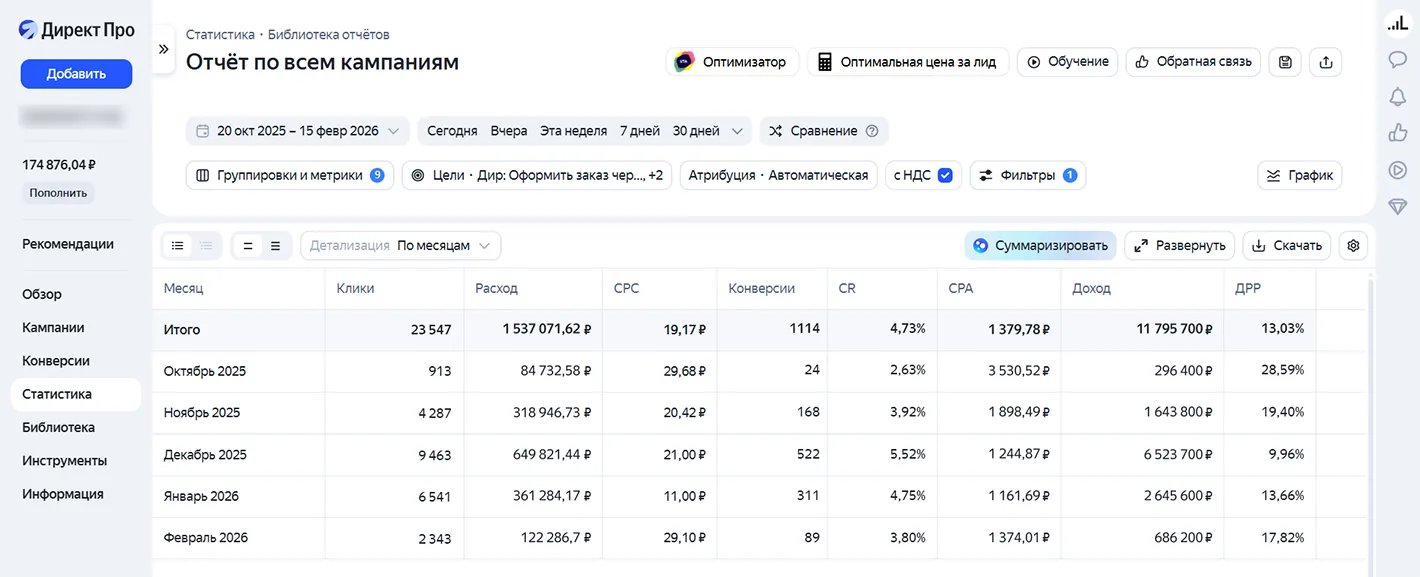Viewport: 1420px width, 577px height.
Task: Click the Статистика breadcrumb link
Action: pyautogui.click(x=220, y=34)
